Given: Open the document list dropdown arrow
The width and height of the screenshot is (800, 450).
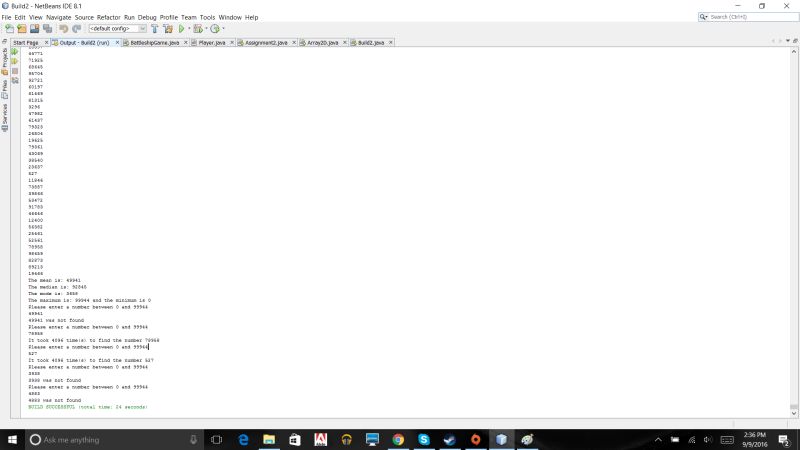Looking at the screenshot, I should (x=788, y=41).
